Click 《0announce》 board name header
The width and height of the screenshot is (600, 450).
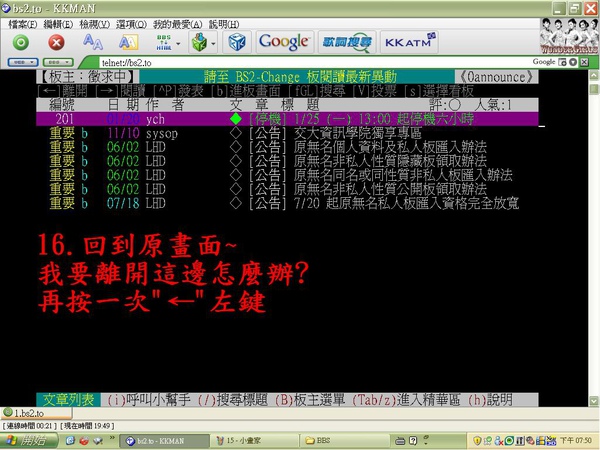496,77
